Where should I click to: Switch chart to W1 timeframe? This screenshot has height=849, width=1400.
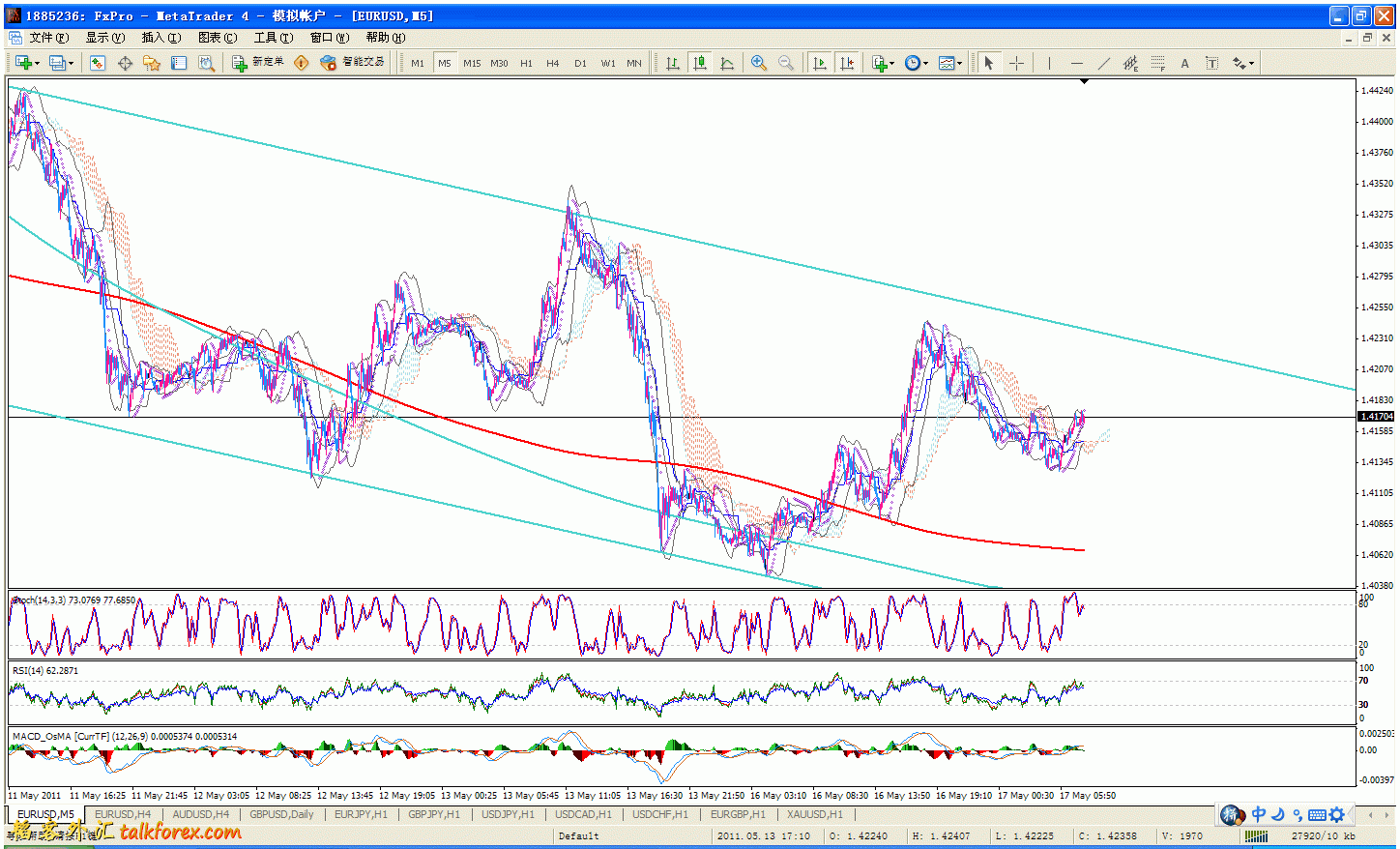pos(607,63)
